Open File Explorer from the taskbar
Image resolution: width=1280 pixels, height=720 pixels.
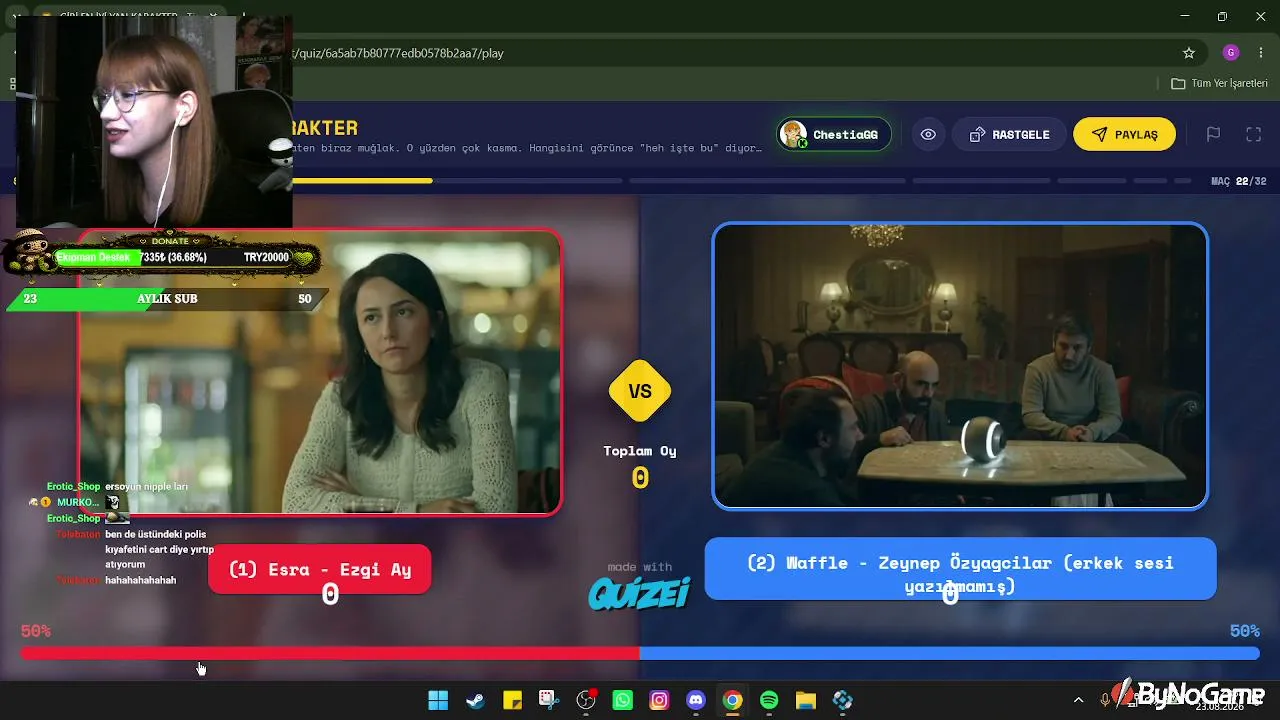(x=806, y=700)
